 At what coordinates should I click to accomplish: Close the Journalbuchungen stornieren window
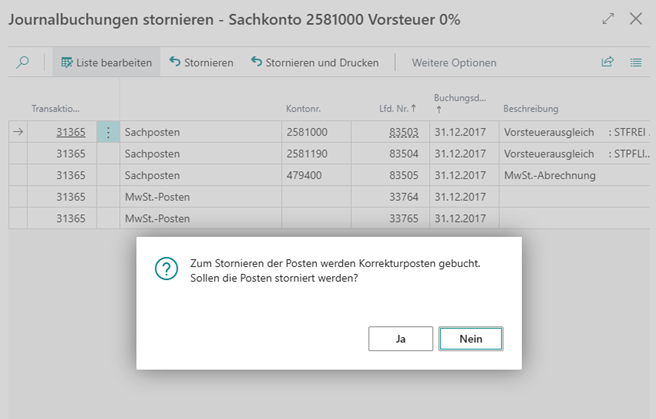pos(636,19)
